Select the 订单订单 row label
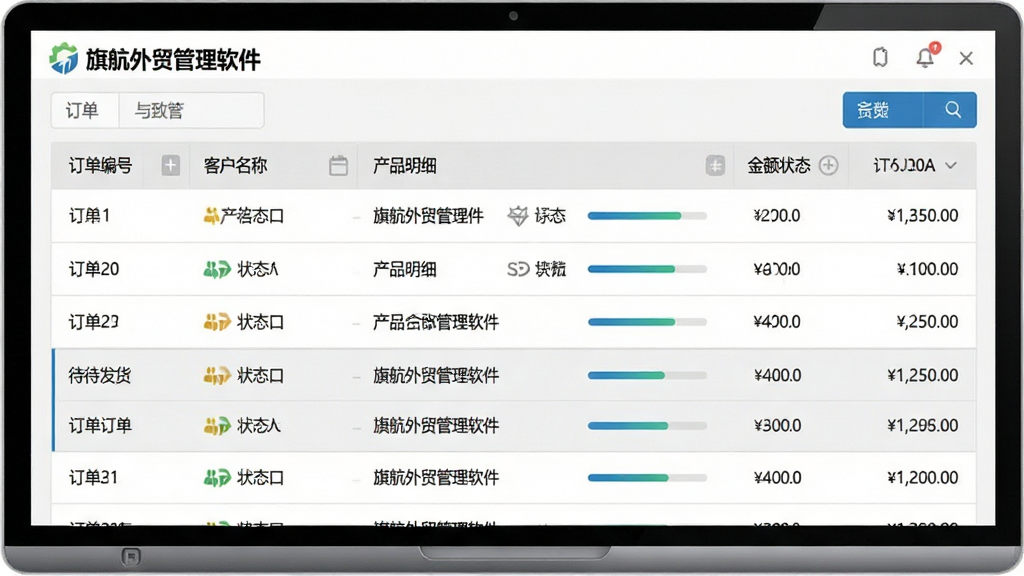The height and width of the screenshot is (576, 1024). pyautogui.click(x=101, y=426)
